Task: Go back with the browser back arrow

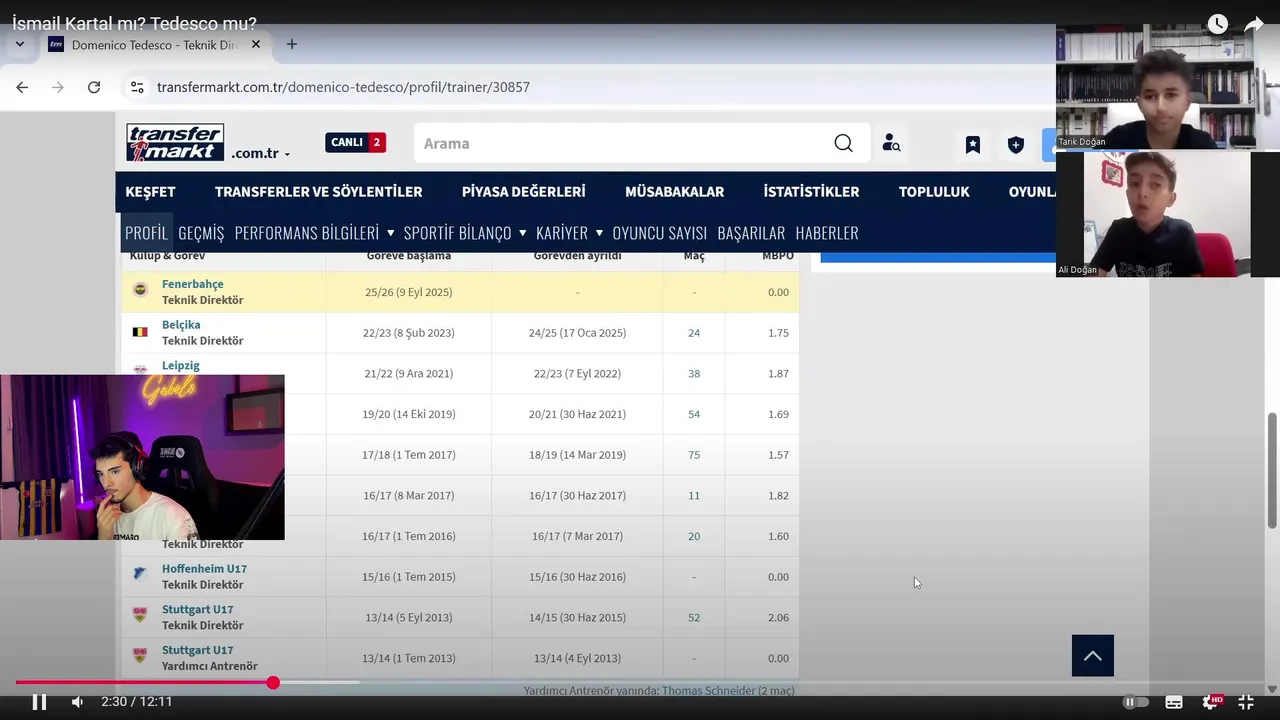Action: pos(22,87)
